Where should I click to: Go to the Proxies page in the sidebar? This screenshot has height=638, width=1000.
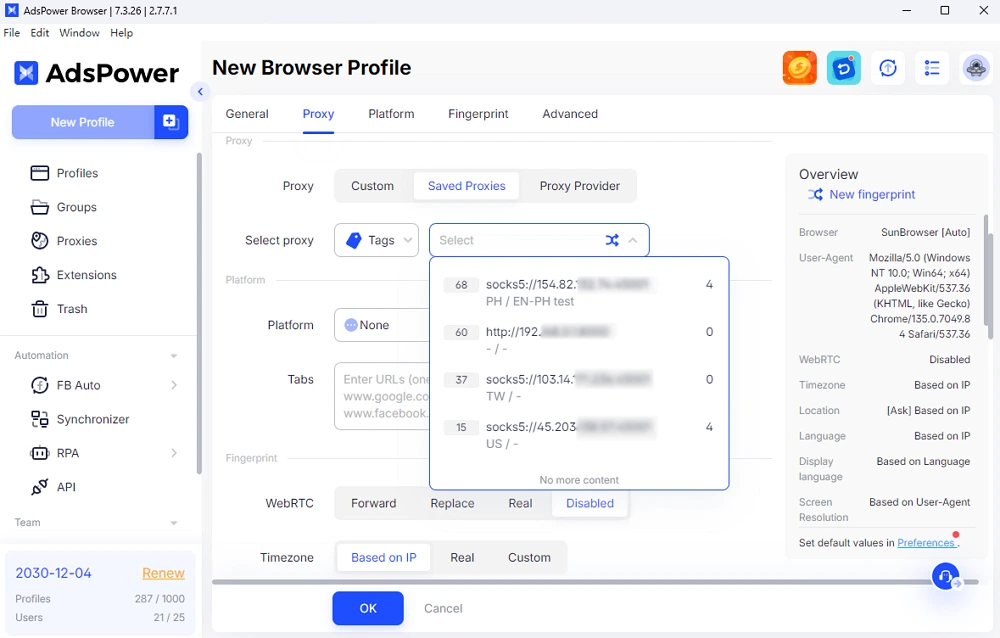(x=64, y=241)
